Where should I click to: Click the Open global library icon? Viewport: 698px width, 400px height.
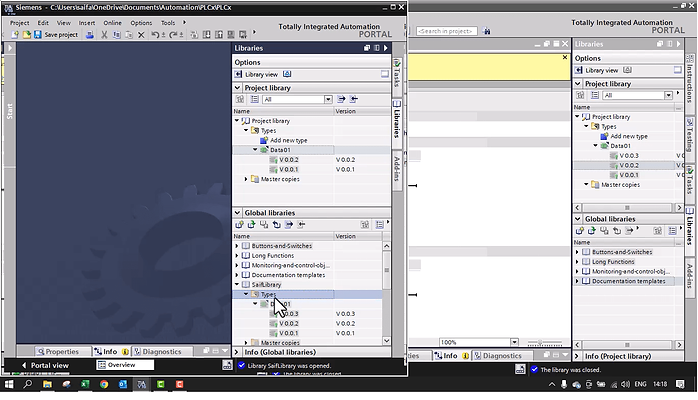point(252,225)
